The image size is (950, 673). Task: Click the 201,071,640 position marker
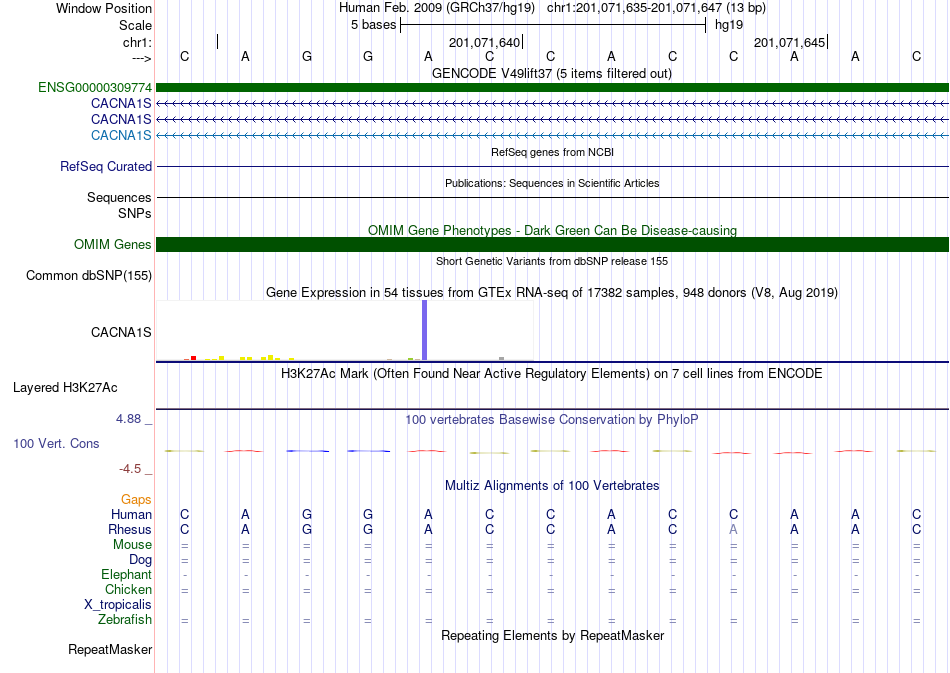pyautogui.click(x=486, y=42)
